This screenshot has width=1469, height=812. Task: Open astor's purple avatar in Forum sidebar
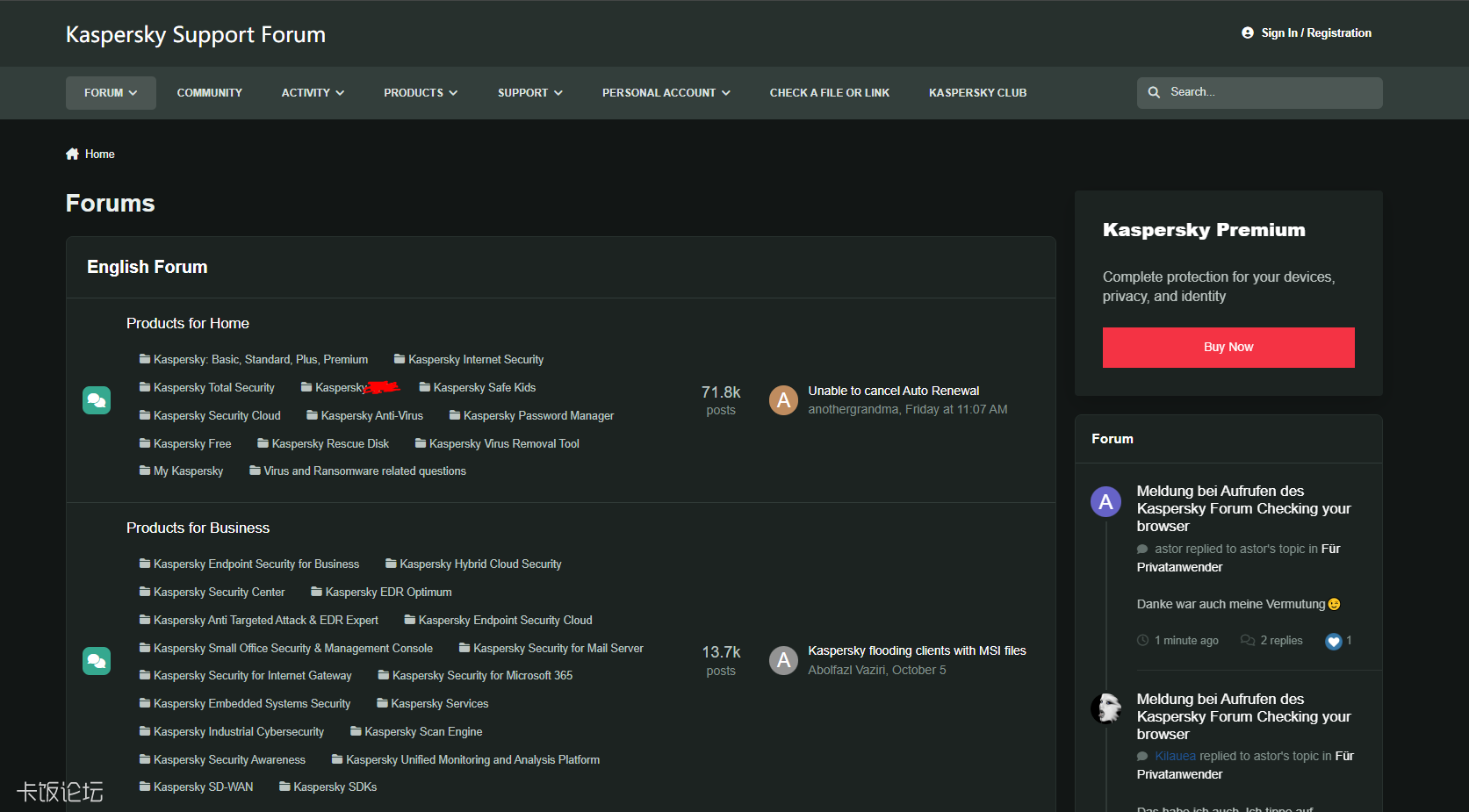[x=1105, y=502]
